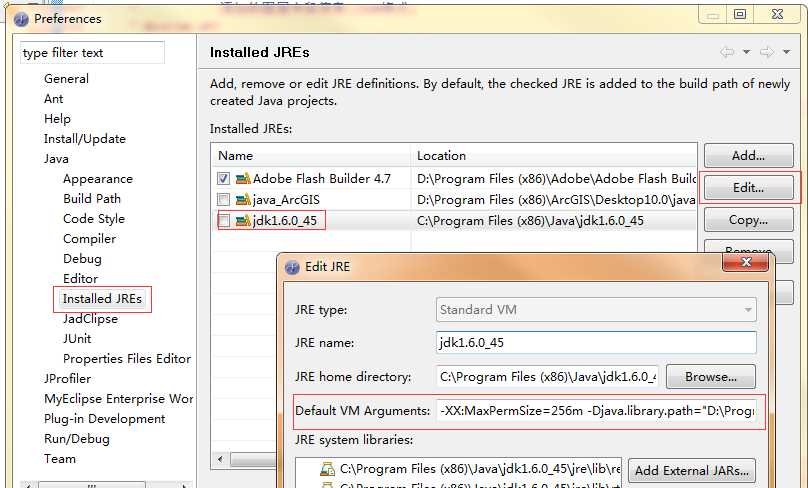Image resolution: width=808 pixels, height=488 pixels.
Task: Open Appearance under Java
Action: pos(98,179)
